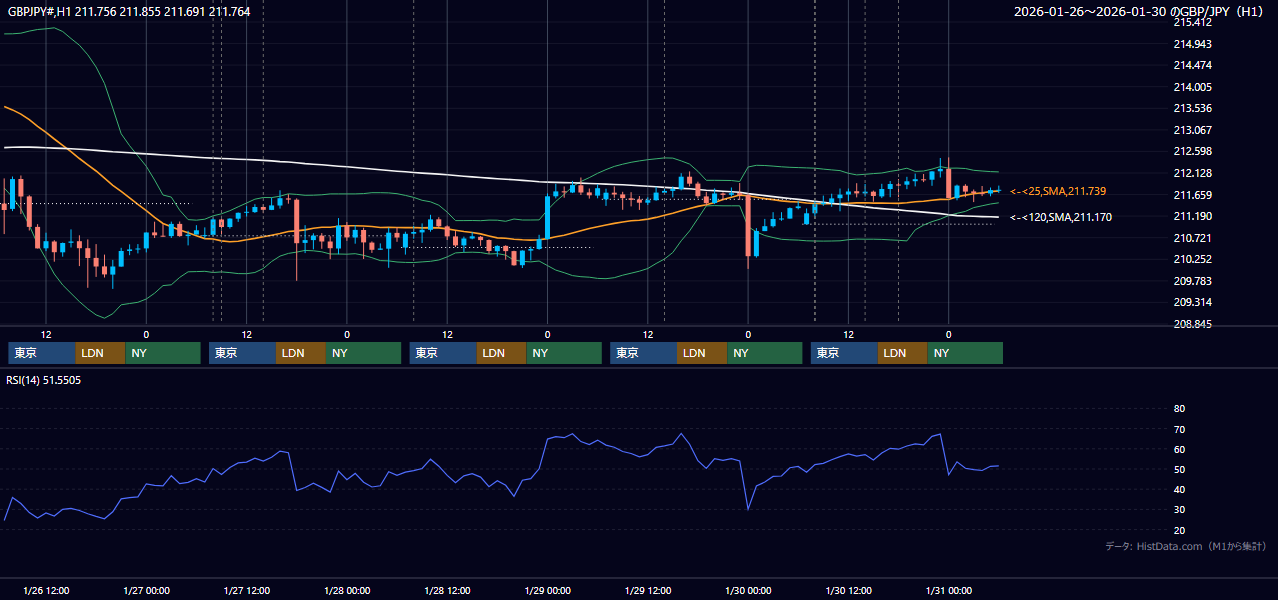Select the second LDN session block, for 1/27

pyautogui.click(x=301, y=353)
